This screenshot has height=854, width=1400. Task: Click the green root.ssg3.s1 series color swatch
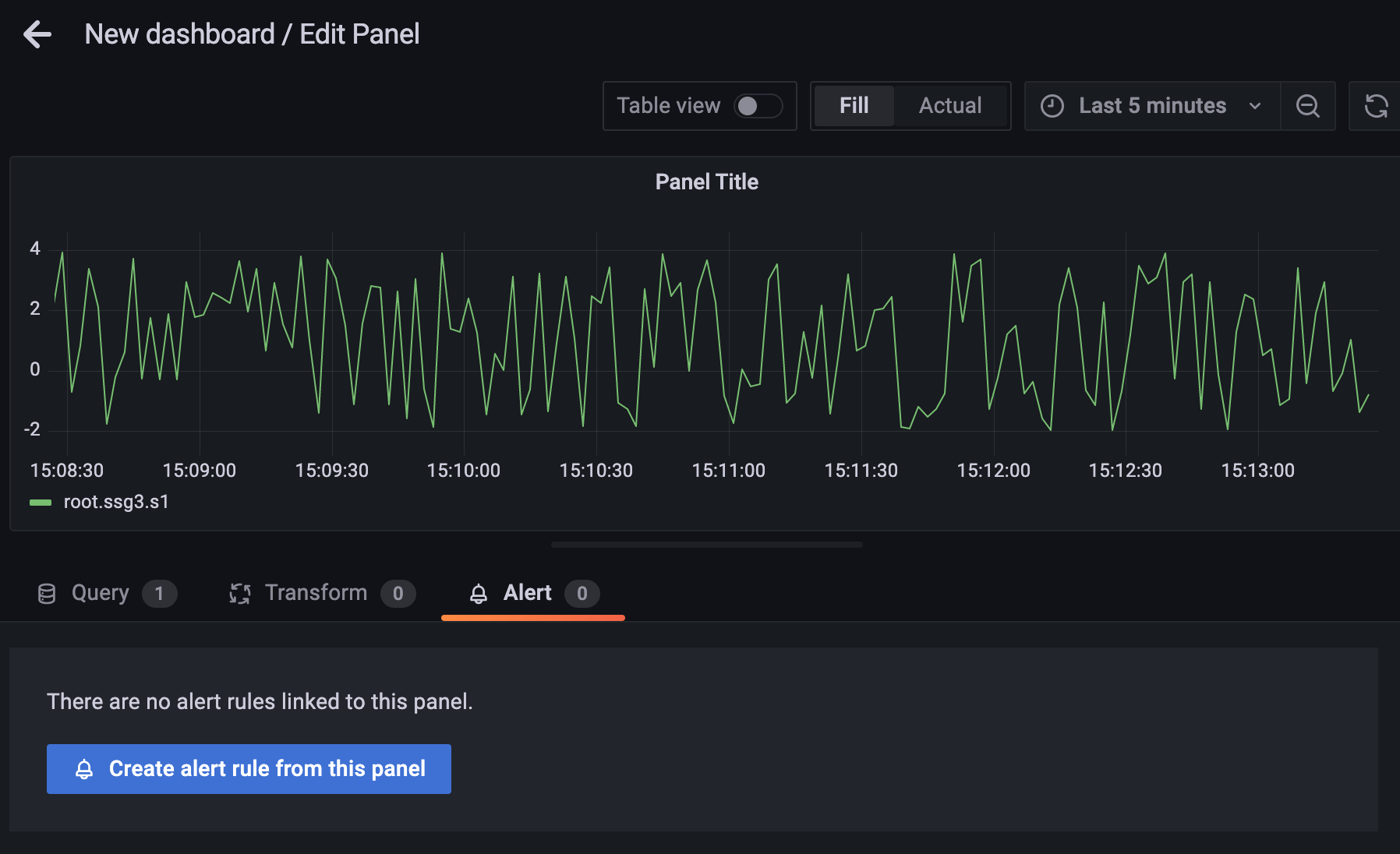(41, 503)
